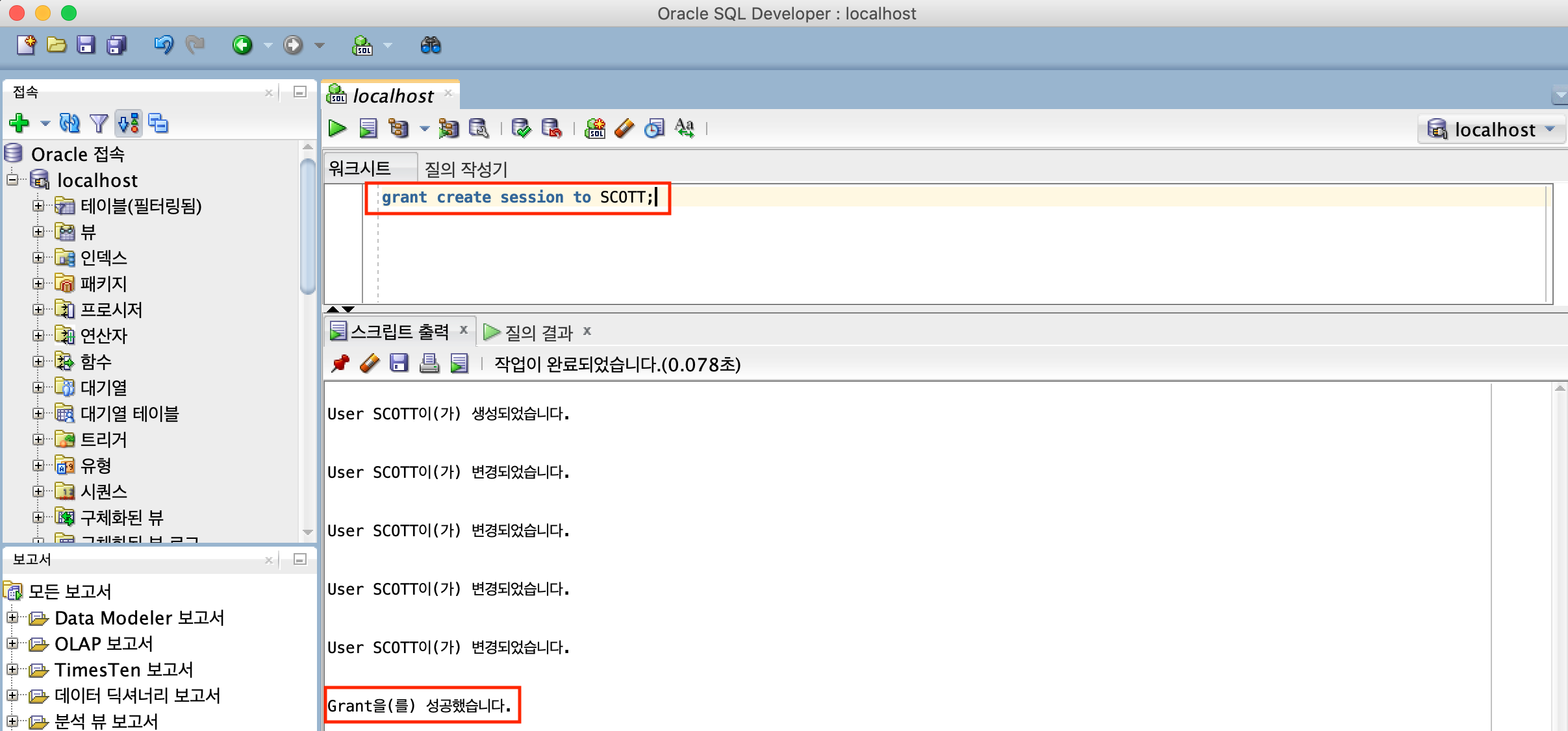Pin the script output with red pin
The image size is (1568, 731).
(x=340, y=364)
